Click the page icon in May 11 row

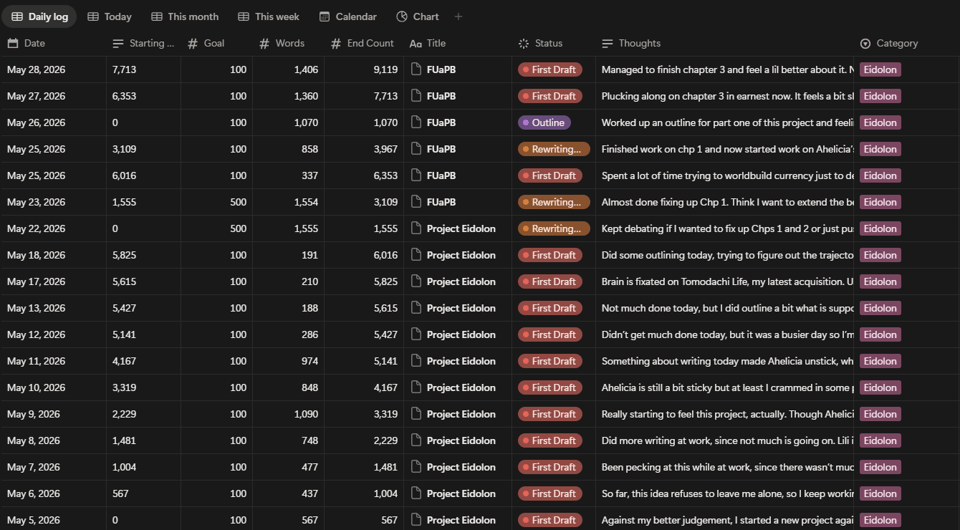coord(416,361)
